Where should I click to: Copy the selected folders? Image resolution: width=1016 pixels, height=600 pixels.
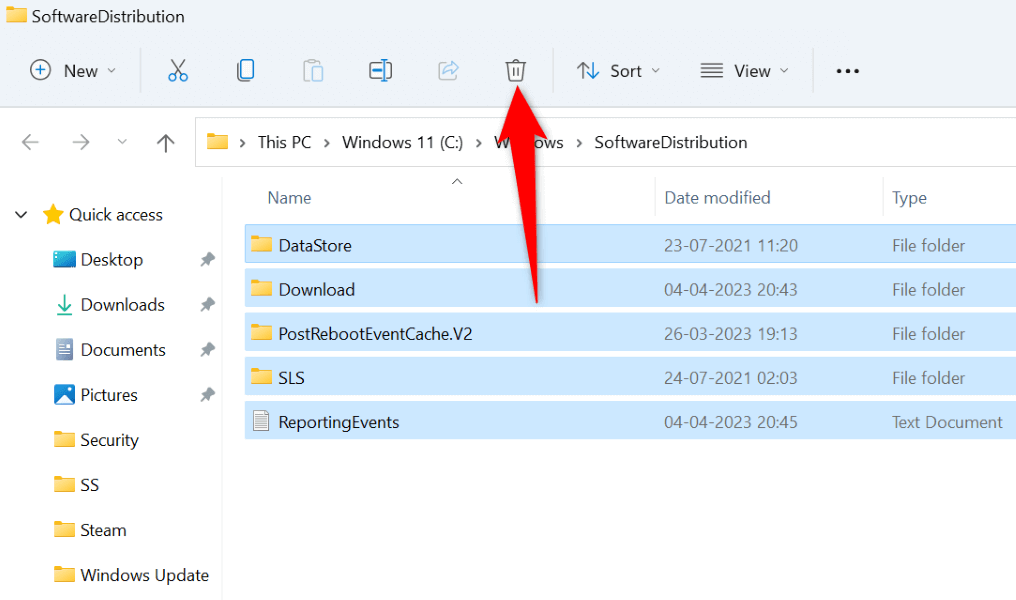(245, 70)
